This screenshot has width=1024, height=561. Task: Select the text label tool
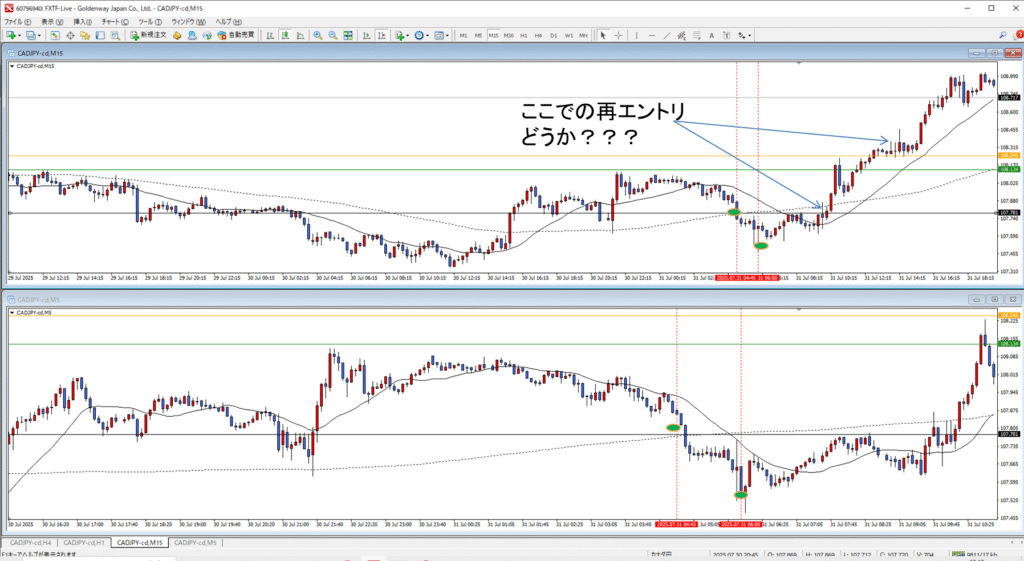tap(726, 35)
